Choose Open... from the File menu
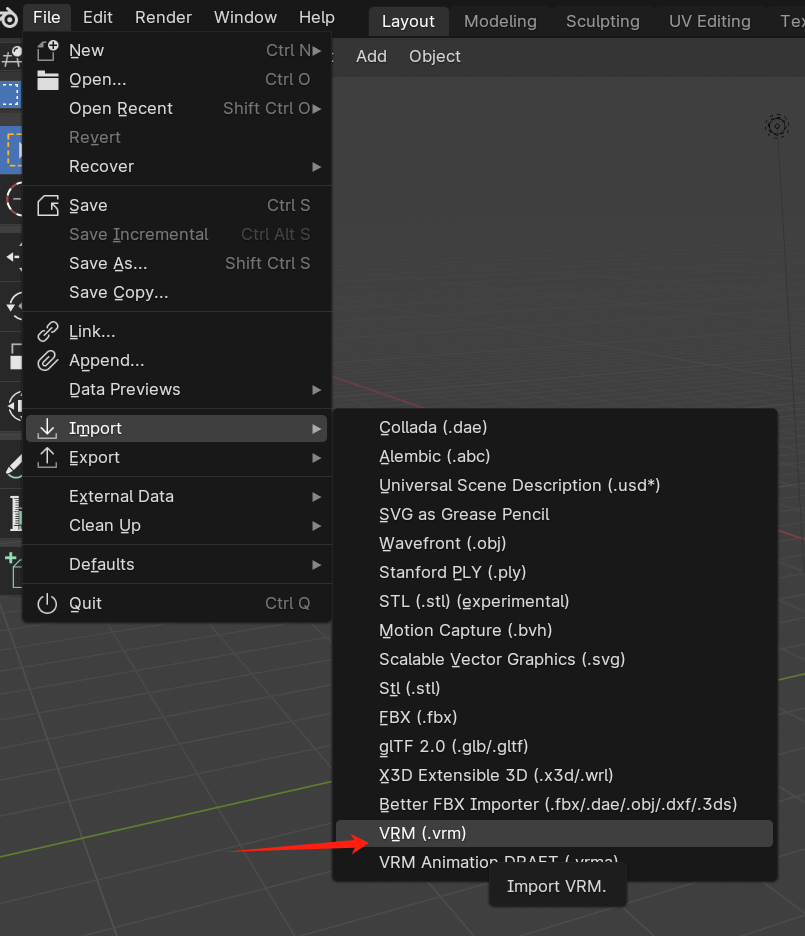805x936 pixels. coord(177,79)
